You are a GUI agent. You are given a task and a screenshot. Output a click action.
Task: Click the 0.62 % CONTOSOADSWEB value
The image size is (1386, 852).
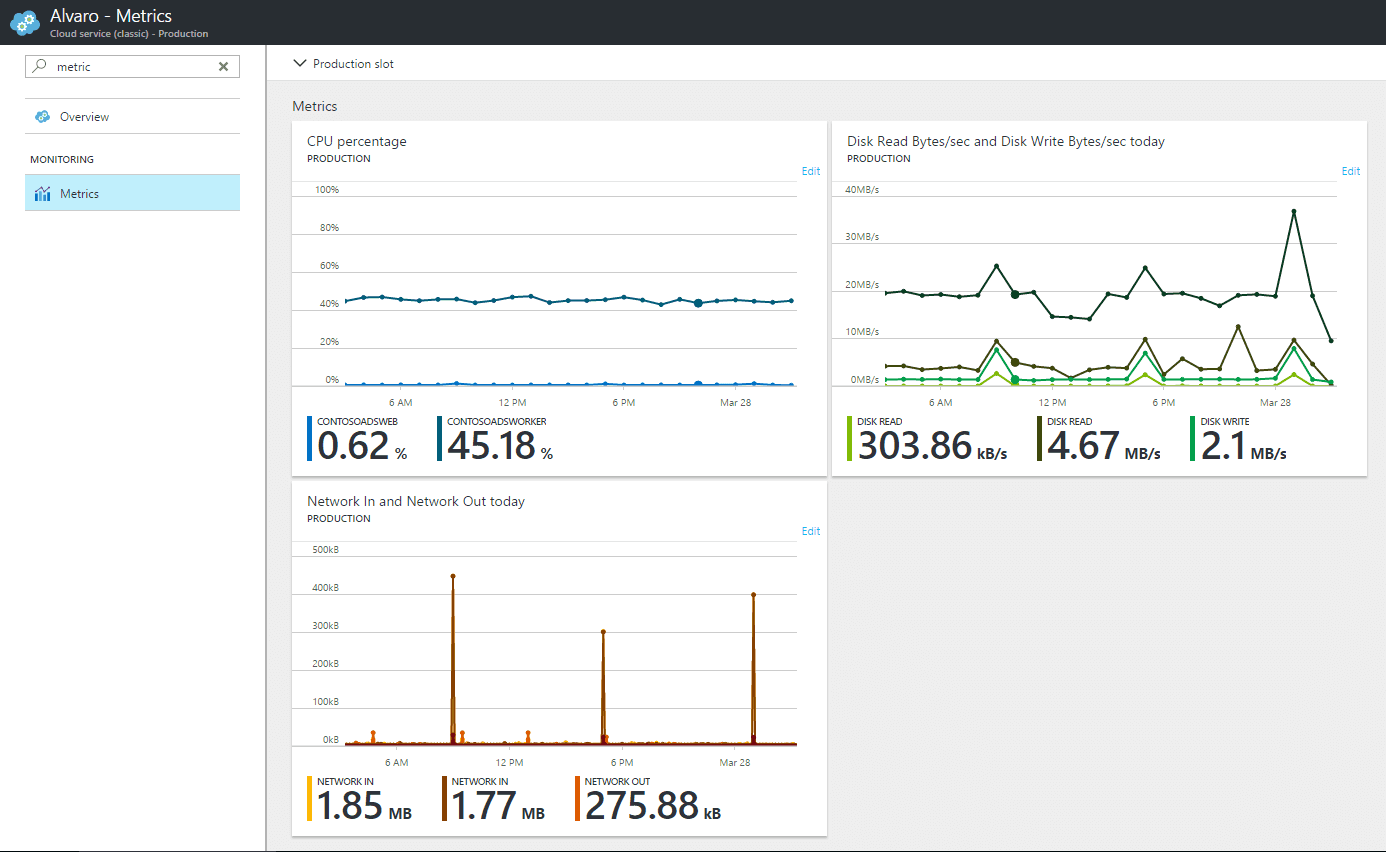362,446
